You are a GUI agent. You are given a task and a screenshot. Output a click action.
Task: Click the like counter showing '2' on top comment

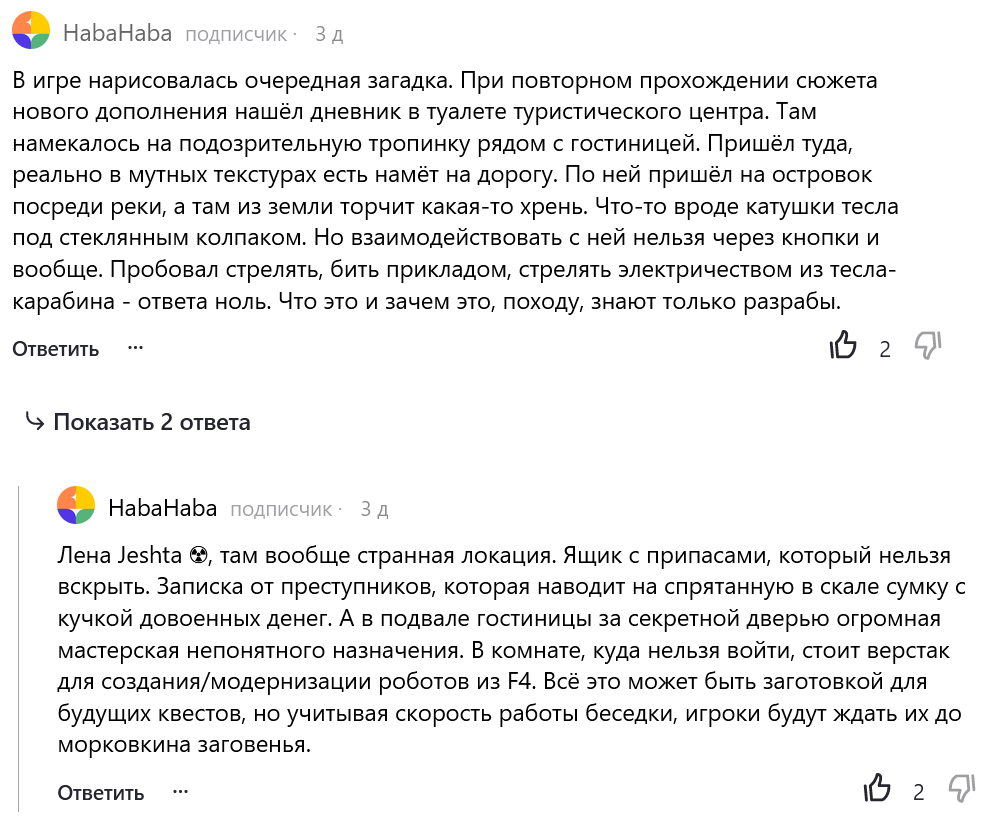coord(885,349)
